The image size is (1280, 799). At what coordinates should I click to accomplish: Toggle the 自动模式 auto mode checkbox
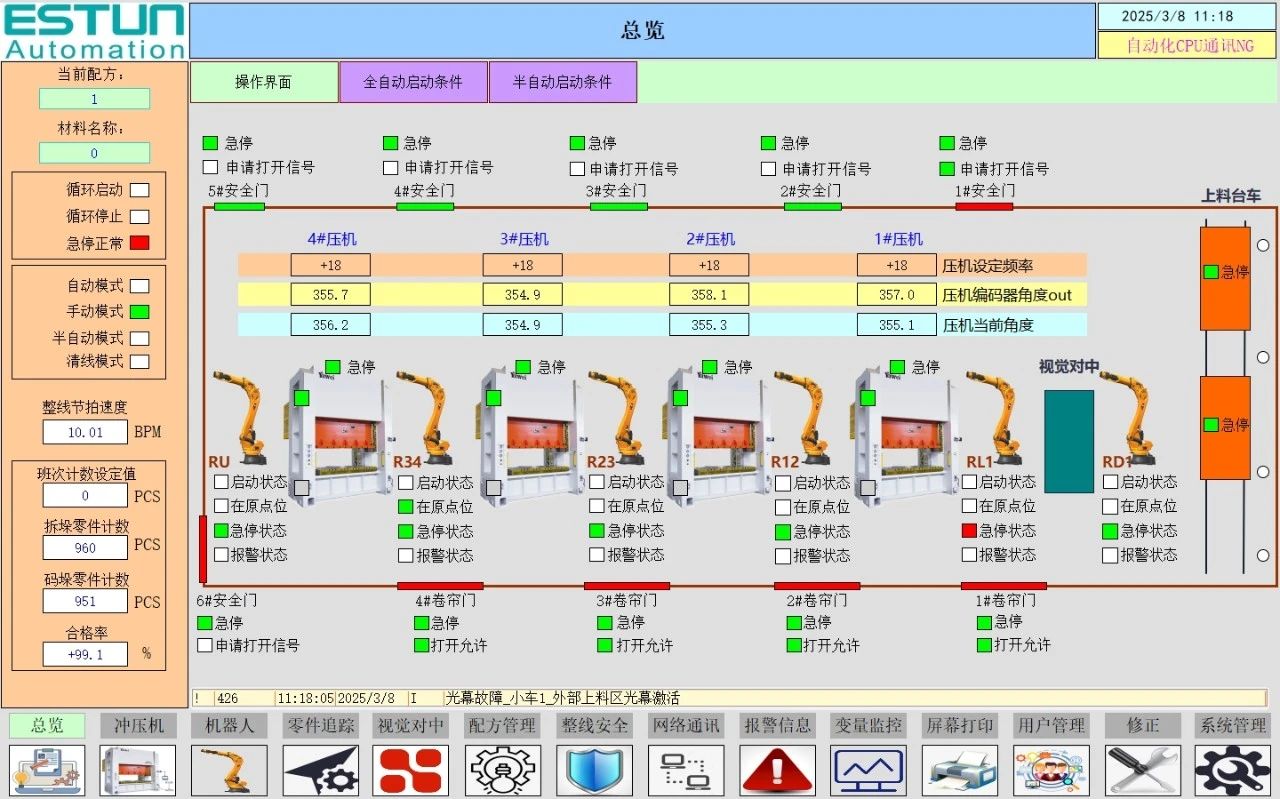(x=140, y=286)
